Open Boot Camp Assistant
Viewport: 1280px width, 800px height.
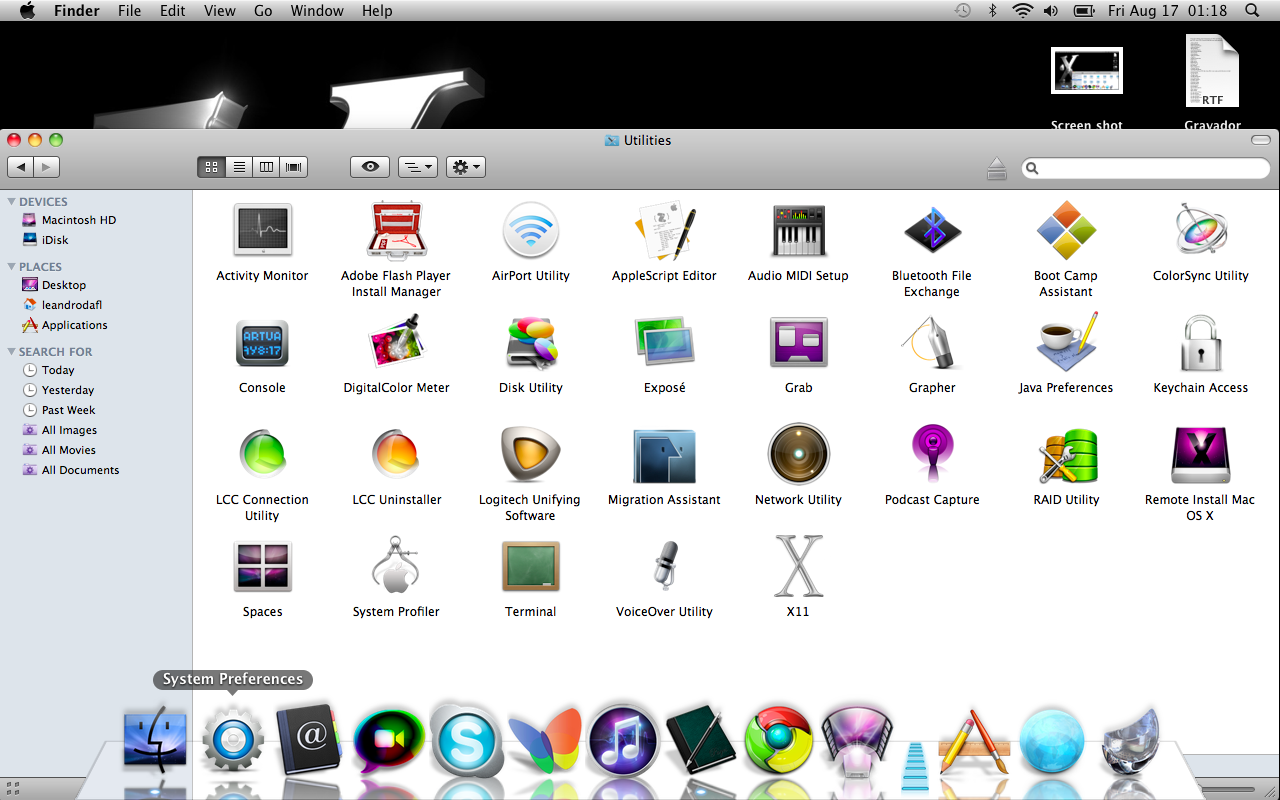click(x=1066, y=231)
